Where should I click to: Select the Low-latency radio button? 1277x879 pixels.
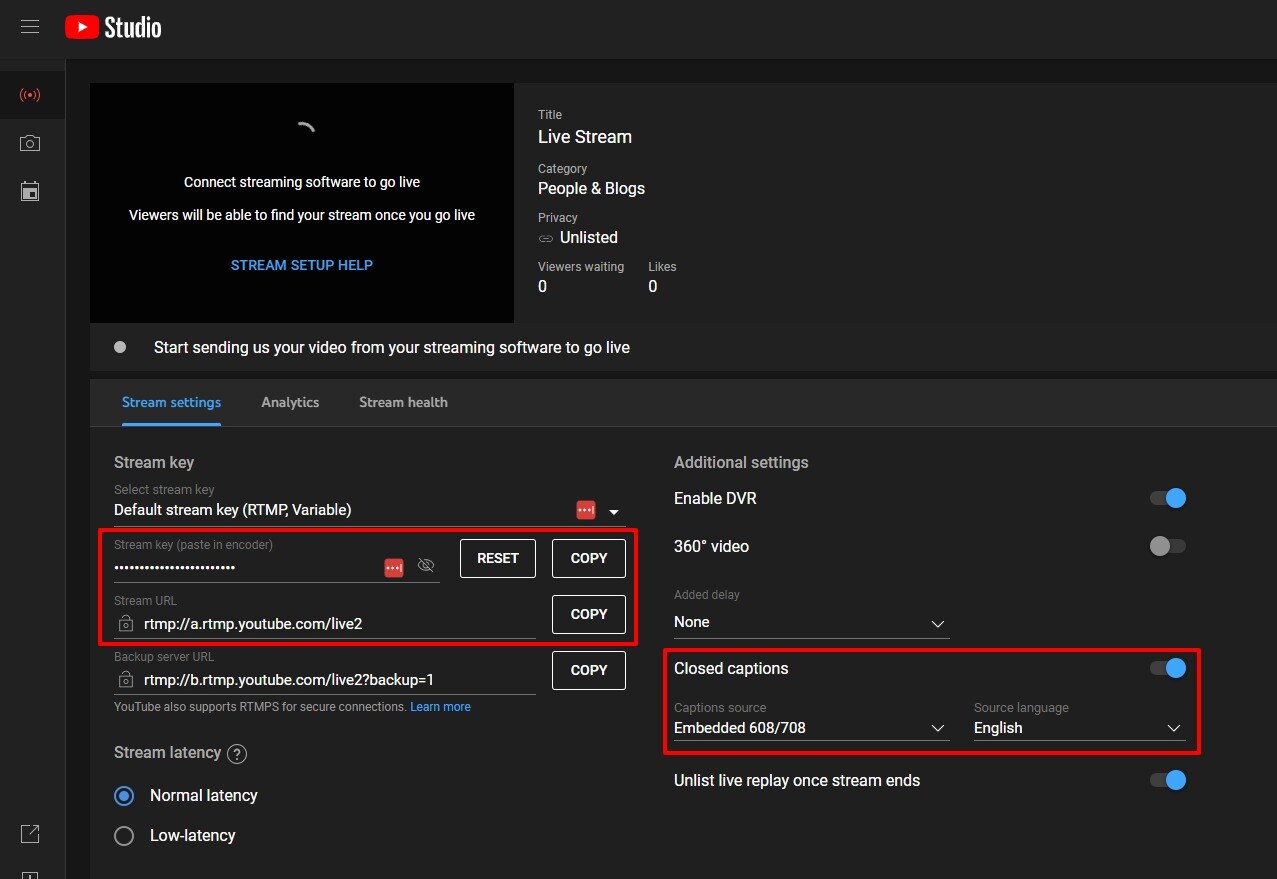click(124, 836)
